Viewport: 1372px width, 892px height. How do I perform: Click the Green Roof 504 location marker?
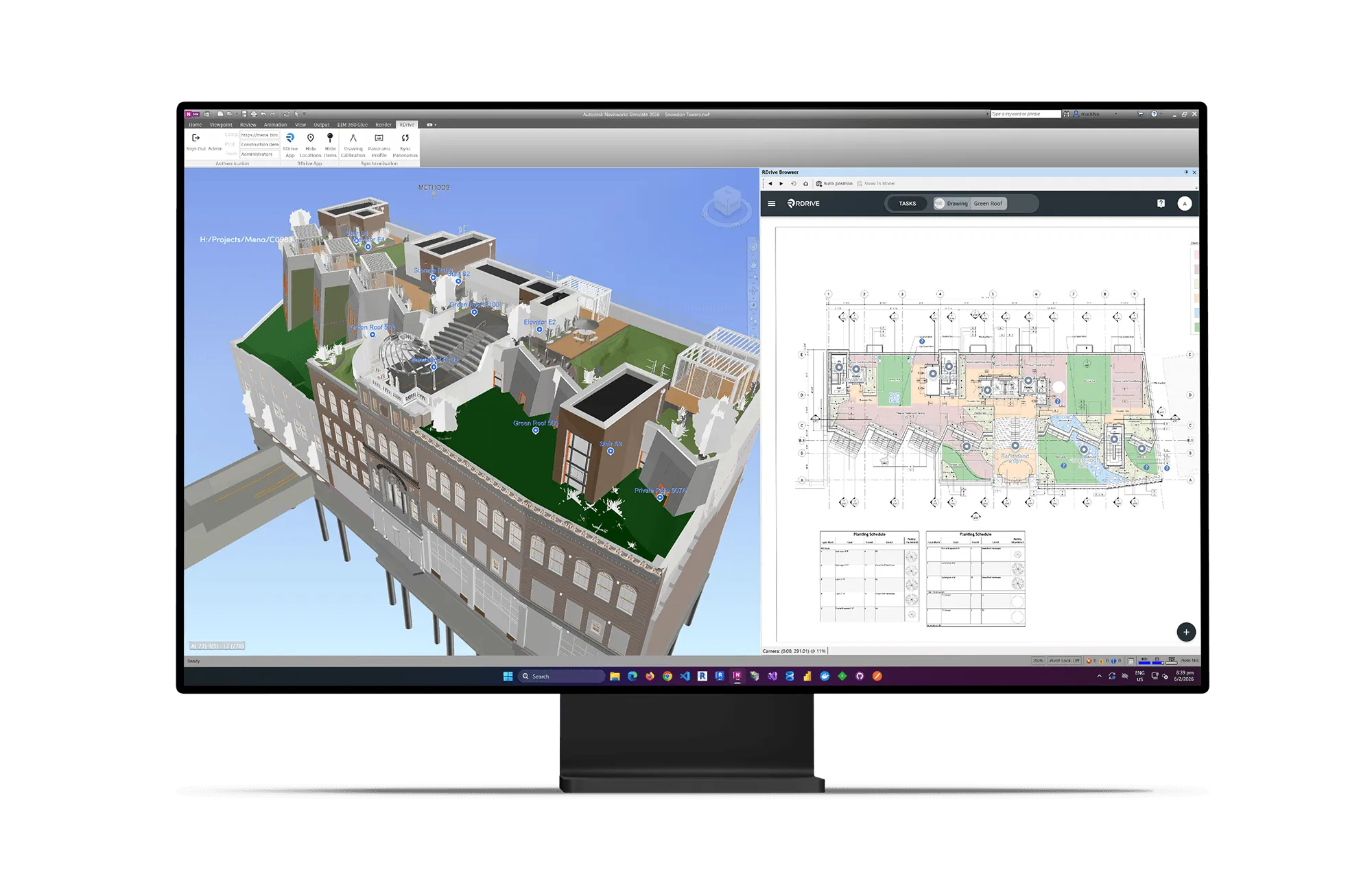click(536, 431)
